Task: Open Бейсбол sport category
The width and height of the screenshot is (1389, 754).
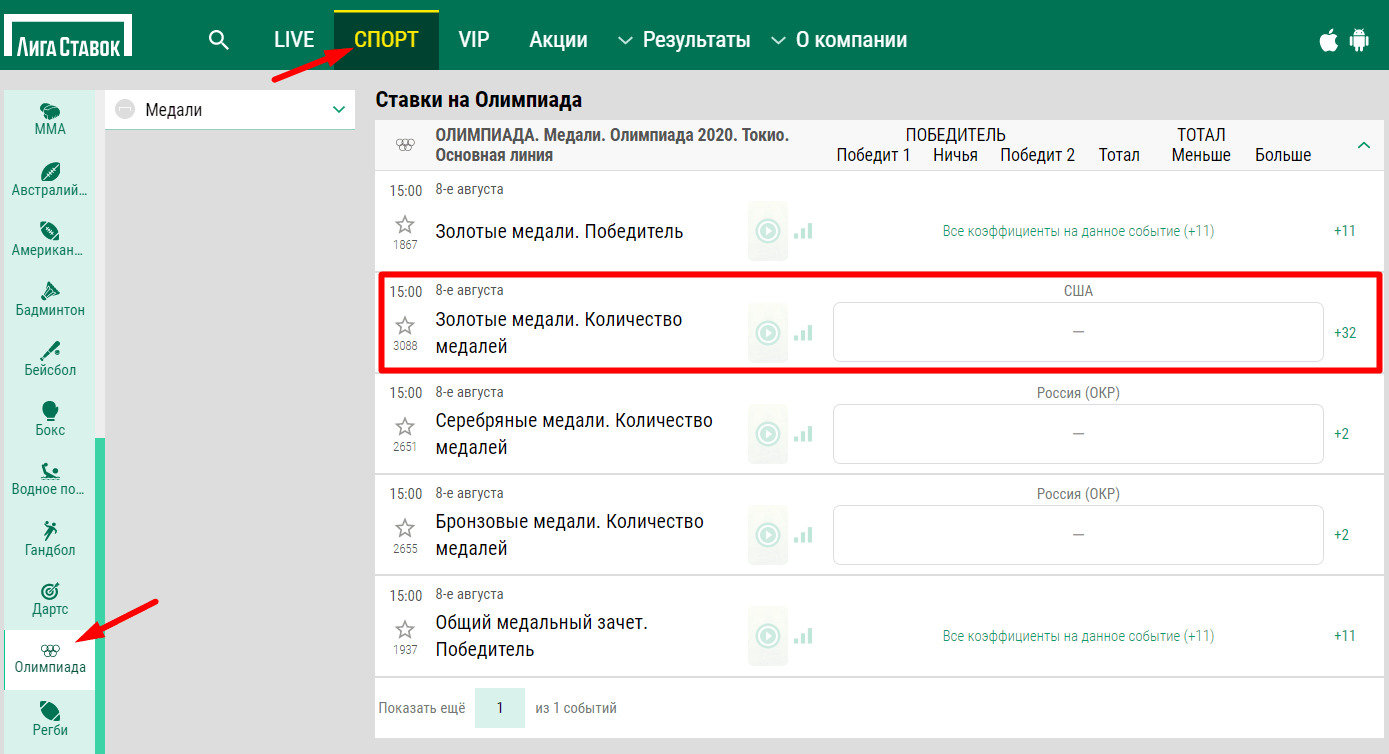Action: click(50, 358)
